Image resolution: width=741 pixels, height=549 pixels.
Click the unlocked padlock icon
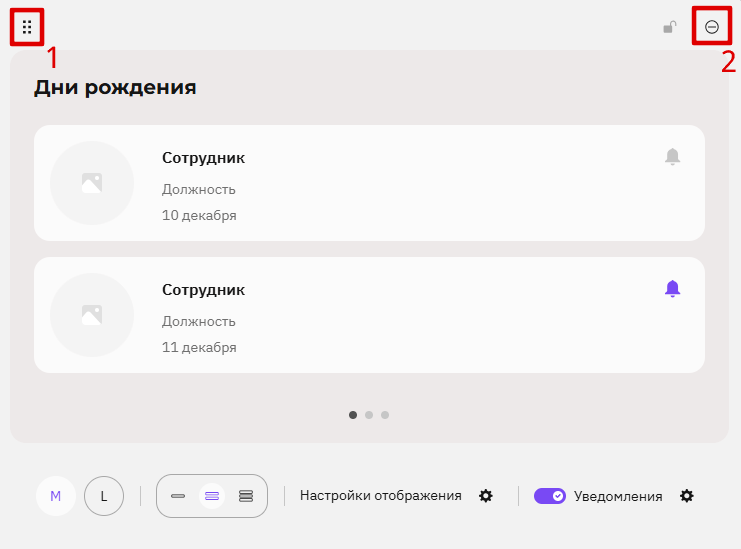670,27
